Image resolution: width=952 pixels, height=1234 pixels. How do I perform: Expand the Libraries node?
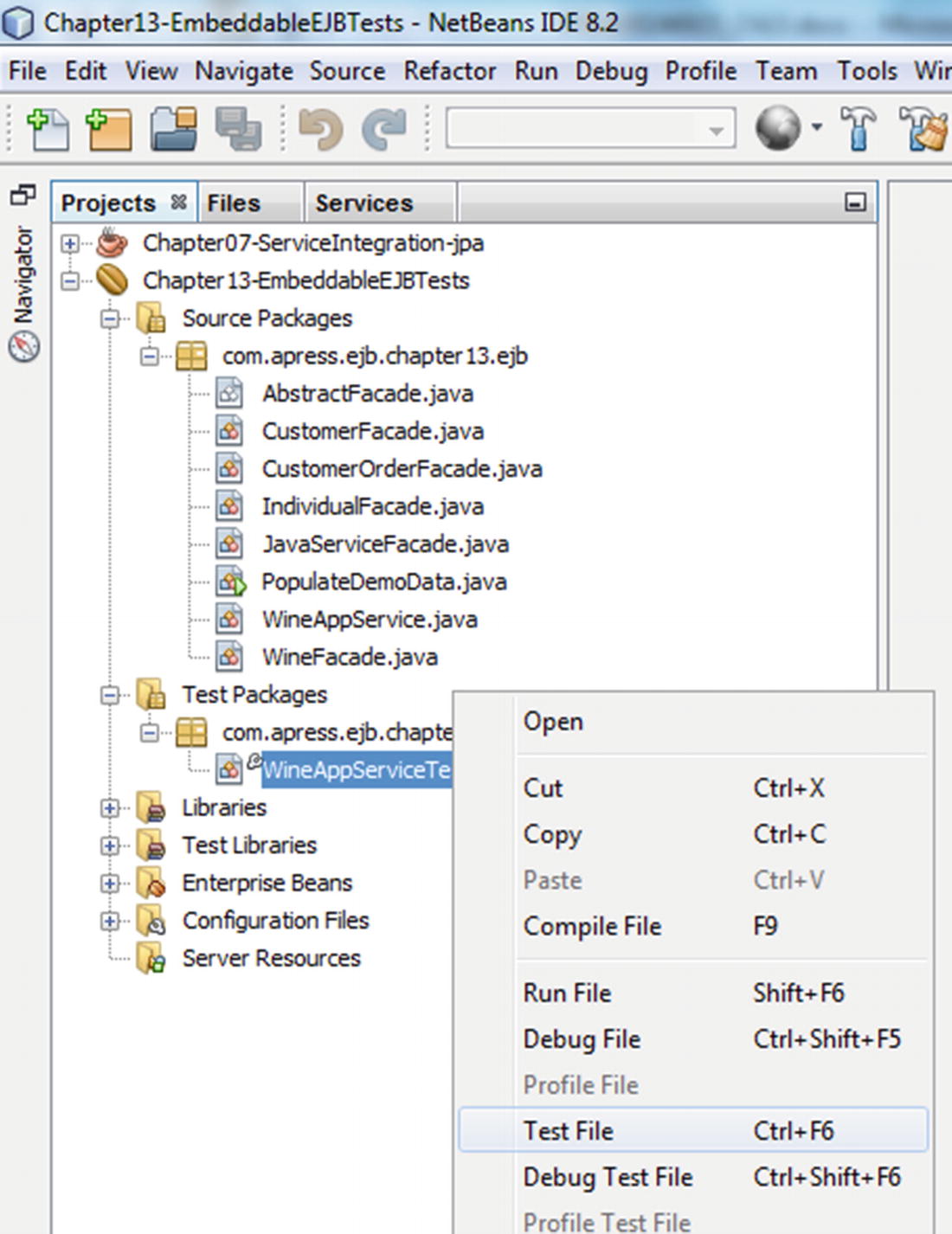[110, 807]
